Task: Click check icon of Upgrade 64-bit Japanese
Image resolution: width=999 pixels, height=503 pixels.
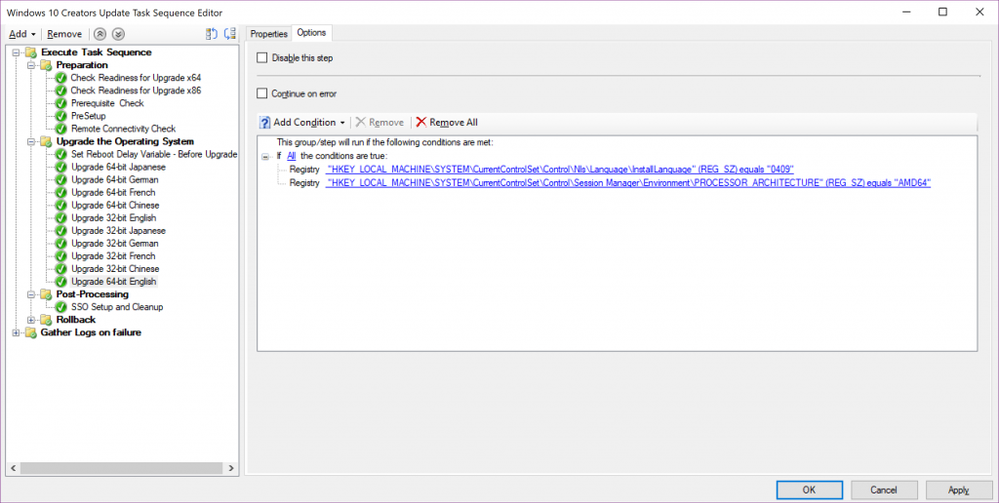Action: [61, 167]
